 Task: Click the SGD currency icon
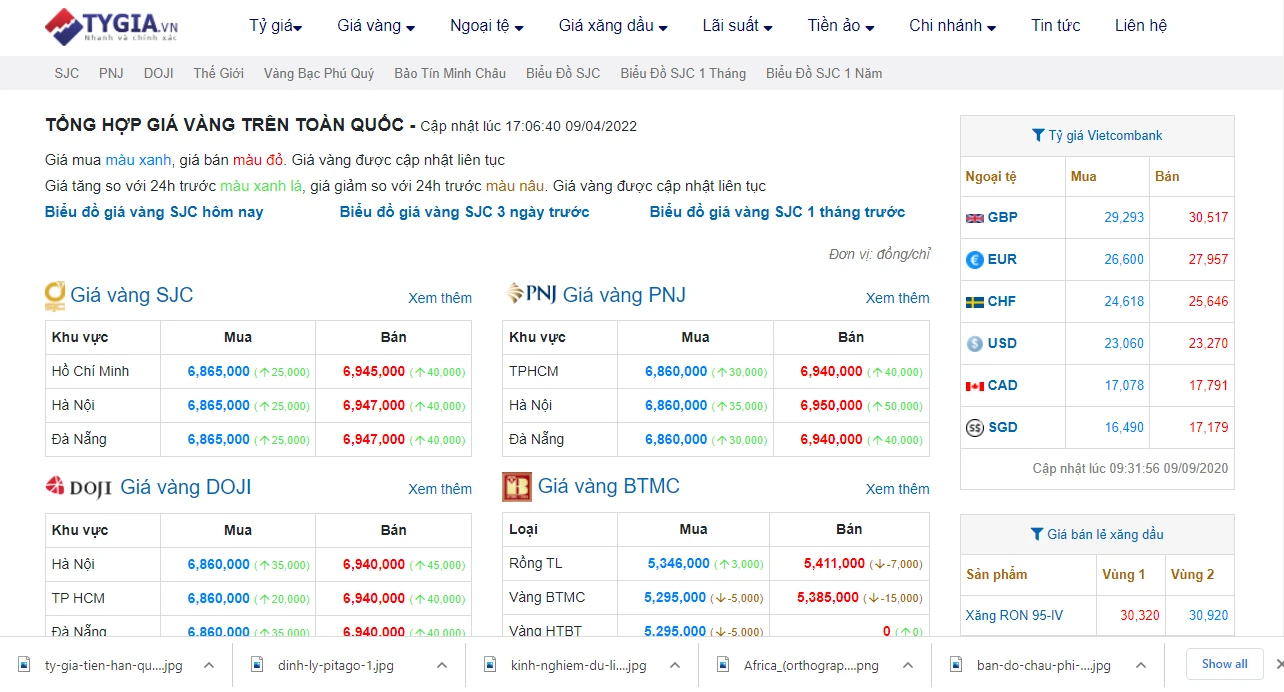point(975,427)
